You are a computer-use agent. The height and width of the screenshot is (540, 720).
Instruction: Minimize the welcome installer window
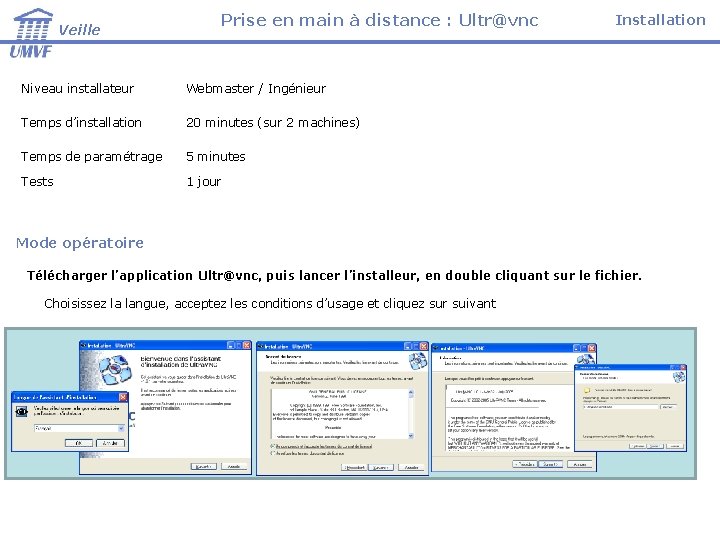tap(231, 345)
